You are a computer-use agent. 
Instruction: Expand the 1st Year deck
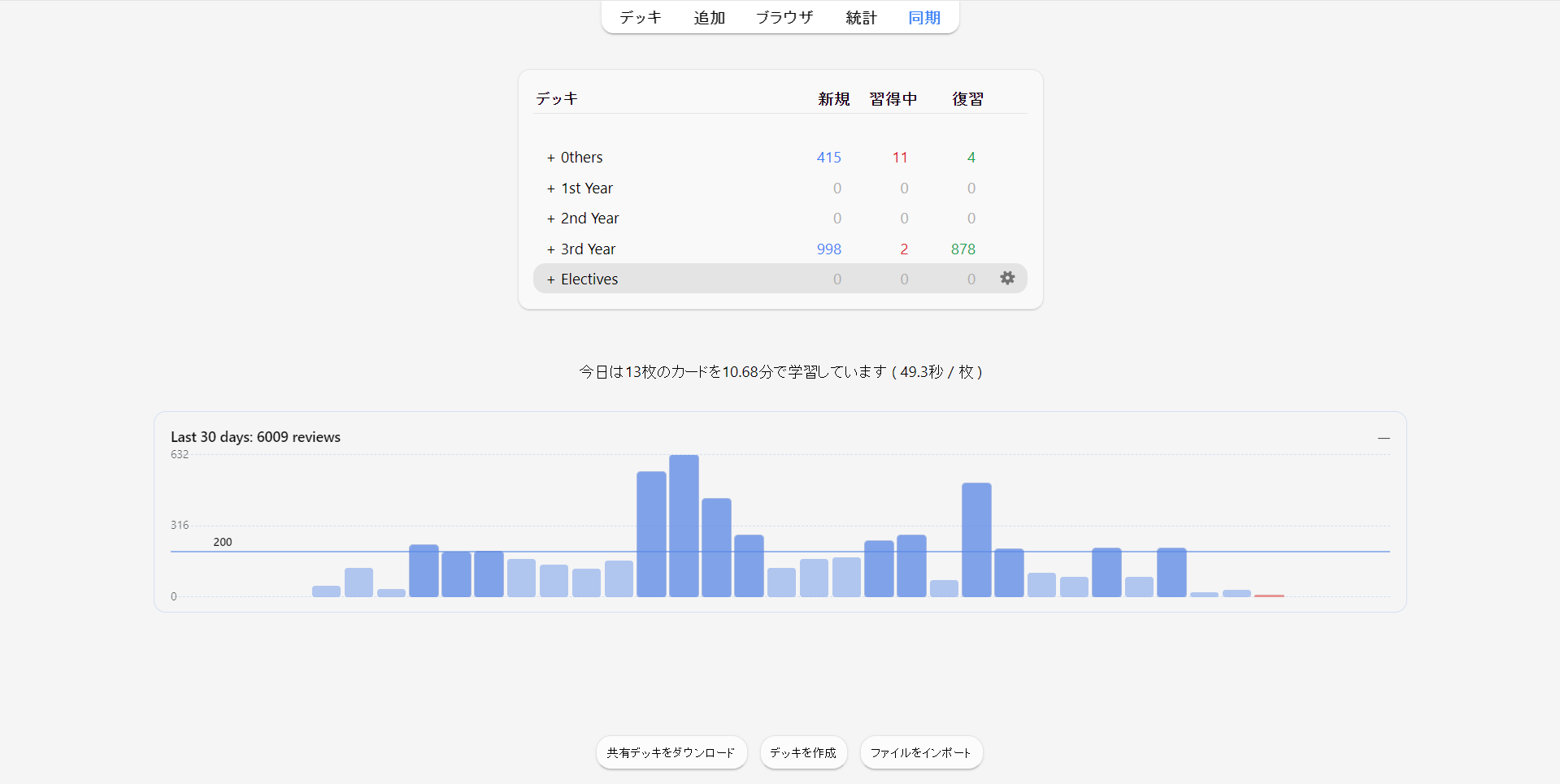(x=550, y=188)
